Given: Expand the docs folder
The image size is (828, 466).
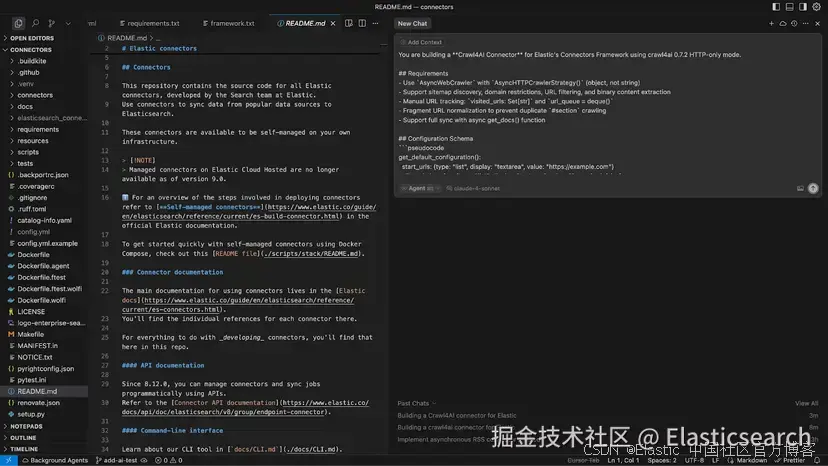Looking at the screenshot, I should pyautogui.click(x=44, y=106).
